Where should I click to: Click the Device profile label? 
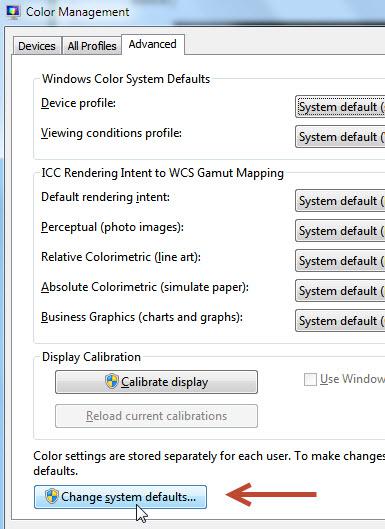[x=78, y=103]
